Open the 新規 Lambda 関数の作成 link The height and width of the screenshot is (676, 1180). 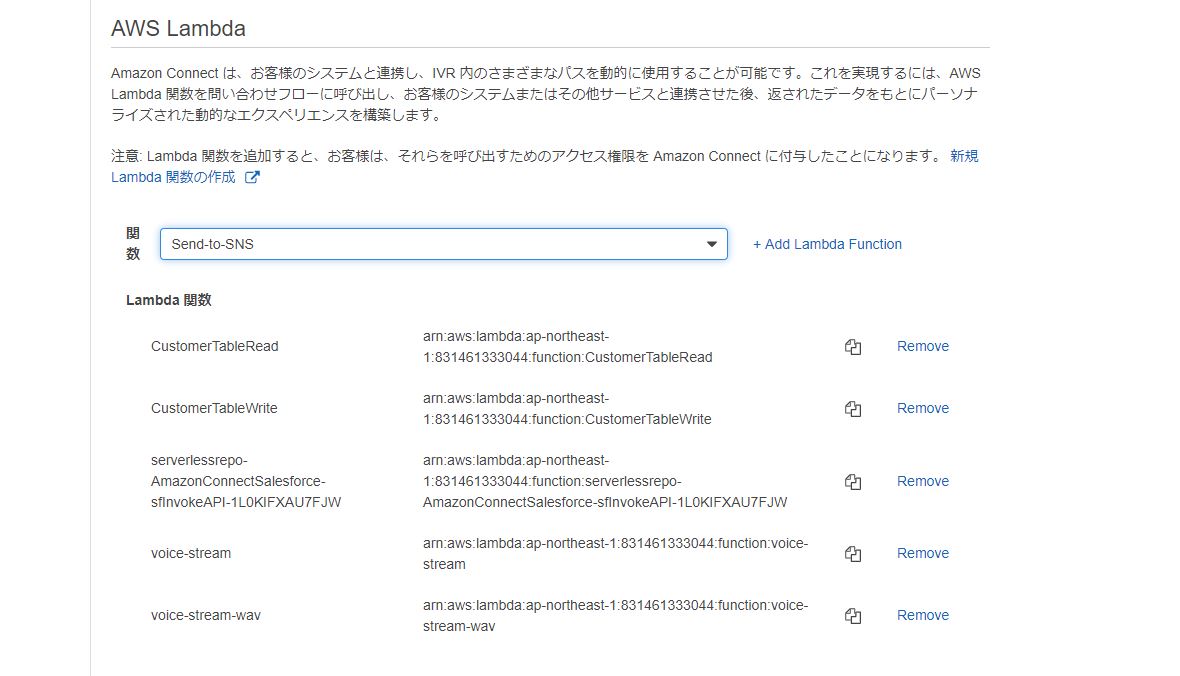[x=175, y=176]
